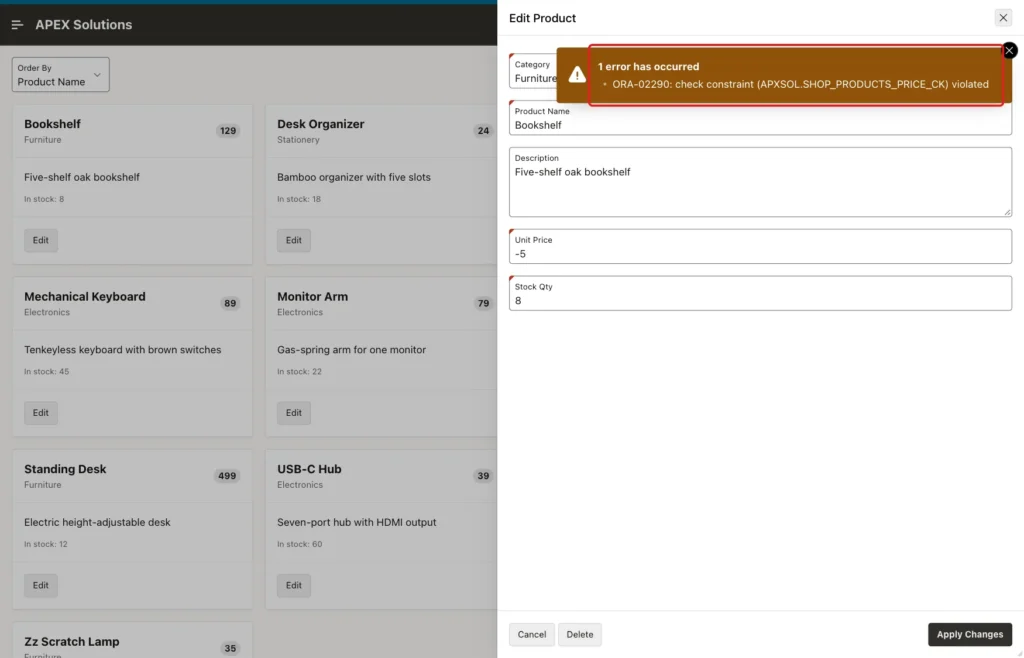
Task: Click the ORA-02290 error message text
Action: (x=800, y=84)
